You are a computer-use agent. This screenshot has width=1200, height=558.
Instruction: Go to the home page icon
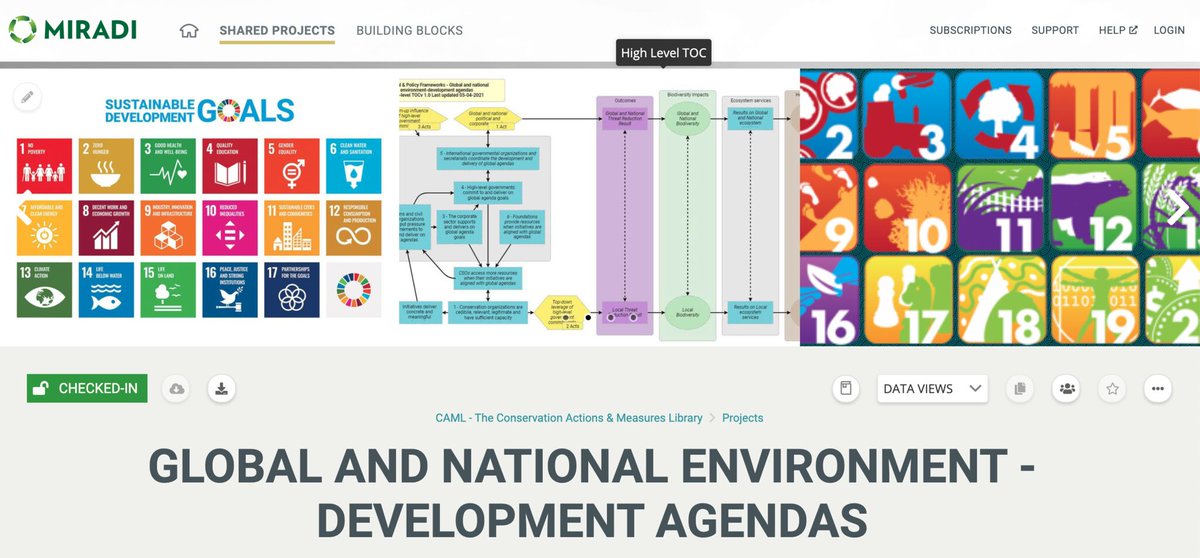[188, 30]
